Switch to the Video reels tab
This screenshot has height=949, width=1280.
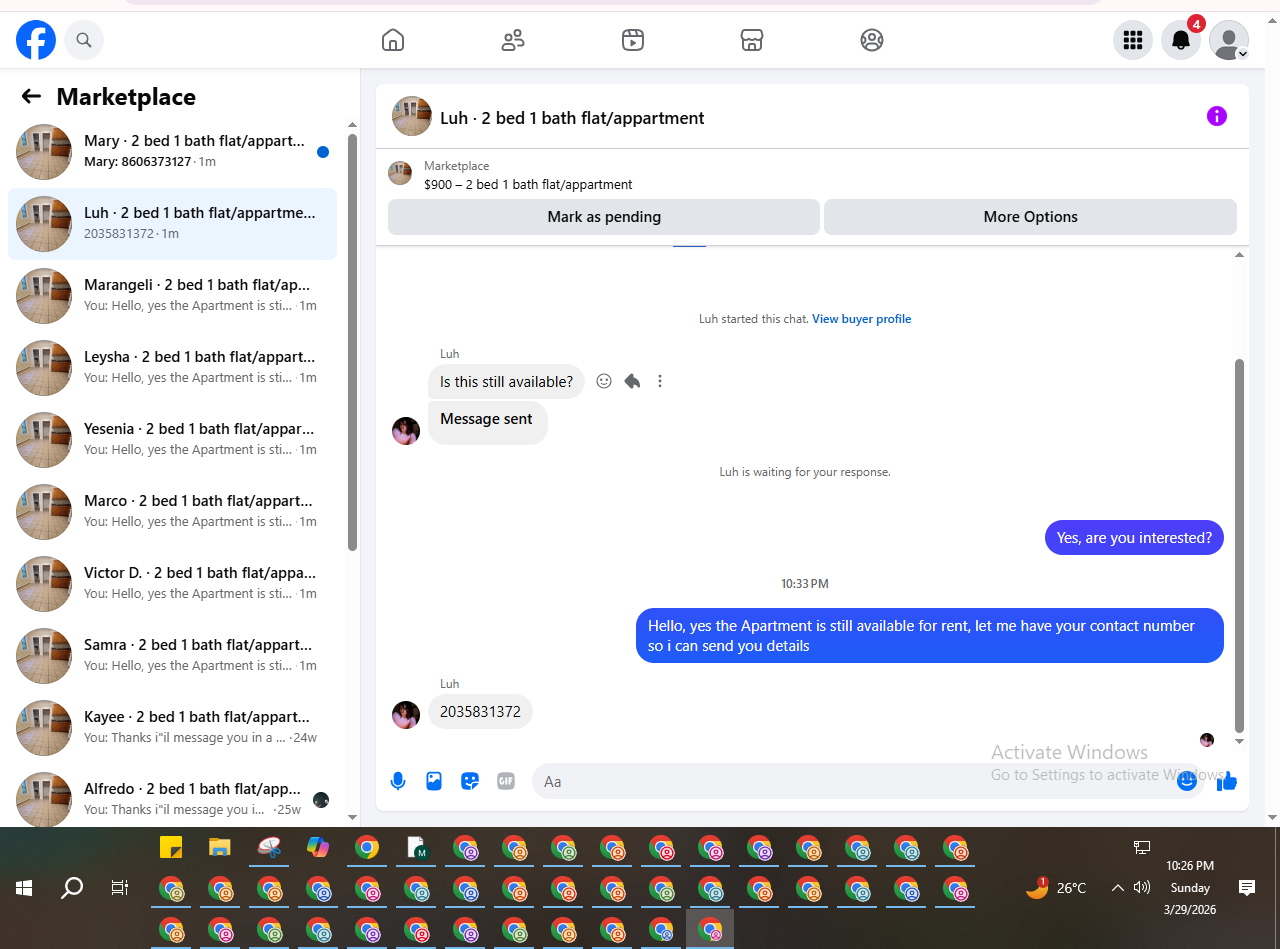632,40
